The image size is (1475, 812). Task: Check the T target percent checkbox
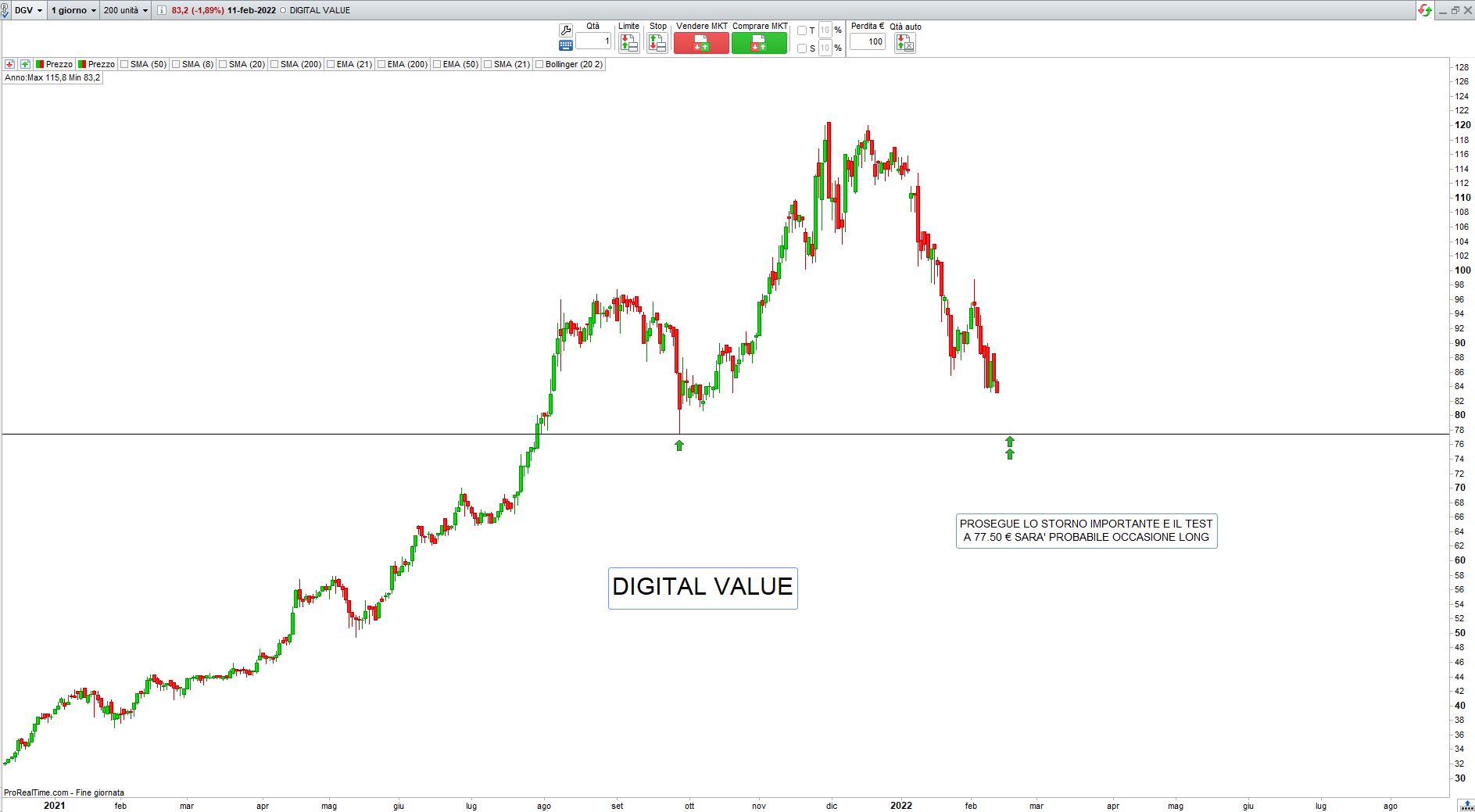coord(802,30)
